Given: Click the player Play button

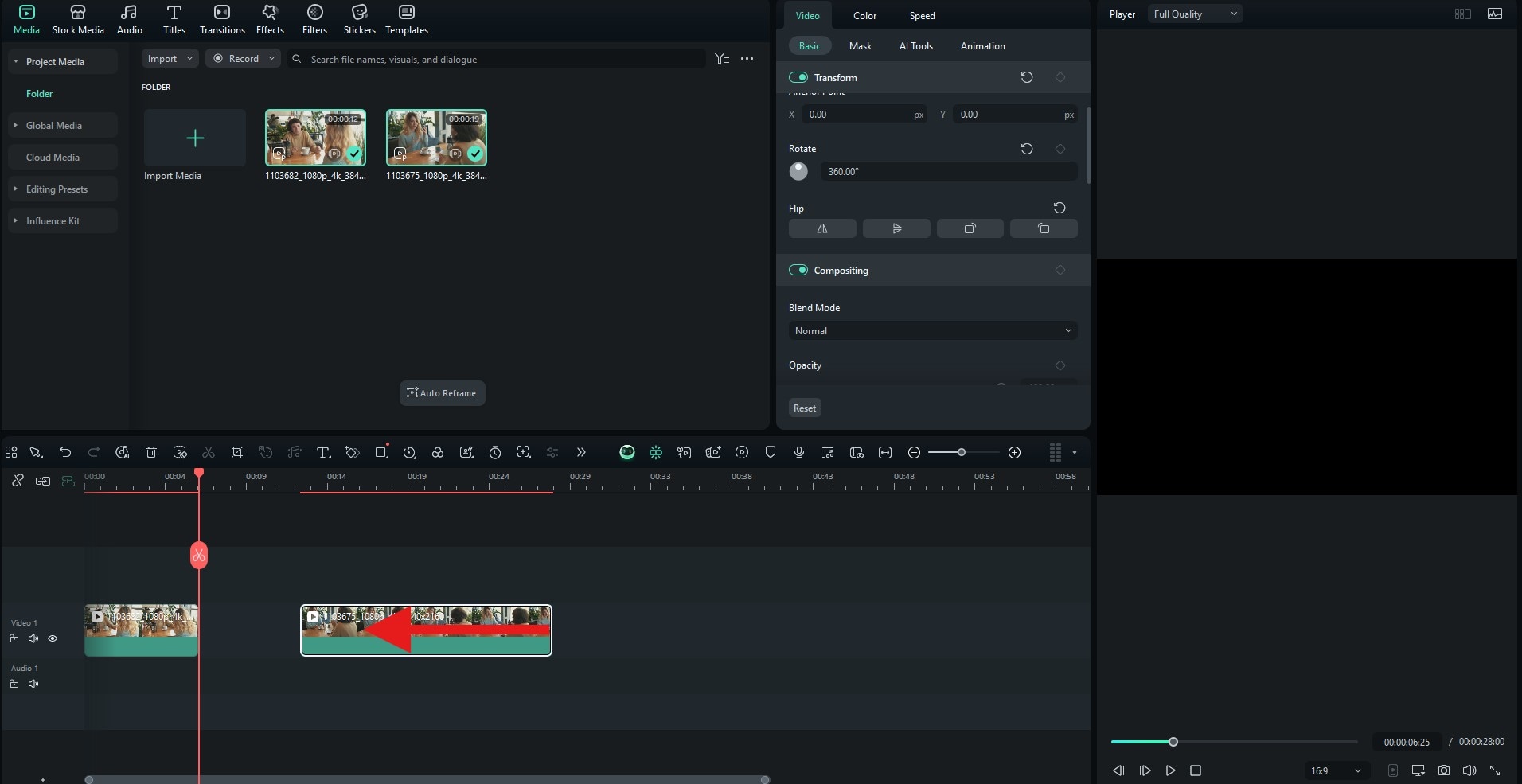Looking at the screenshot, I should [x=1170, y=770].
